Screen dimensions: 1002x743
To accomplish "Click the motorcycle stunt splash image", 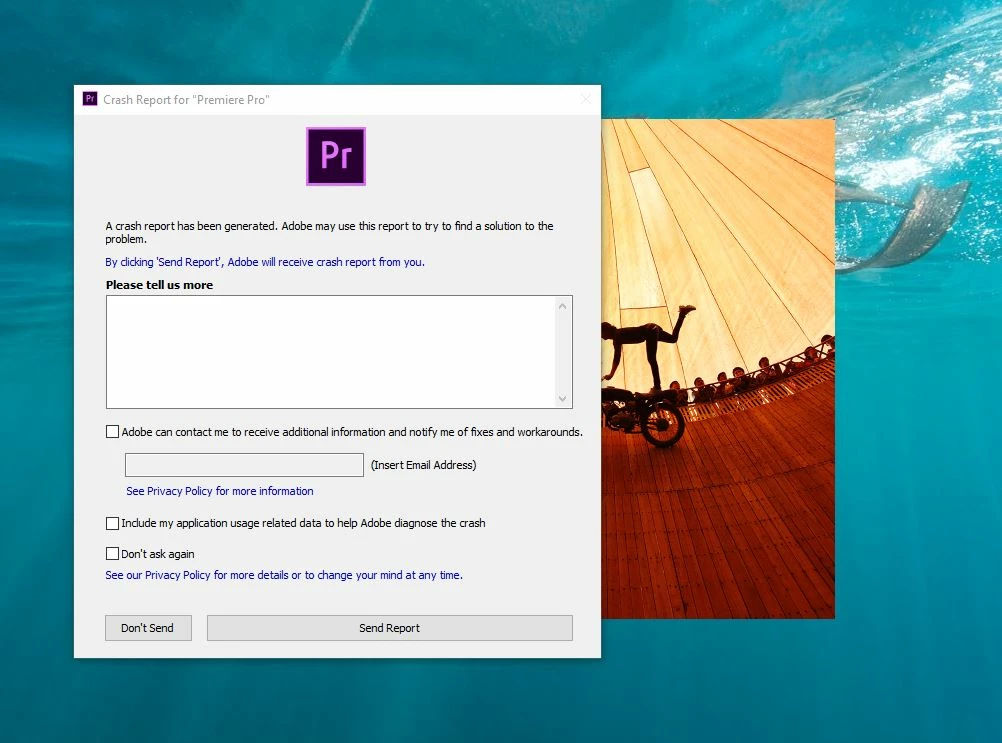I will 718,369.
